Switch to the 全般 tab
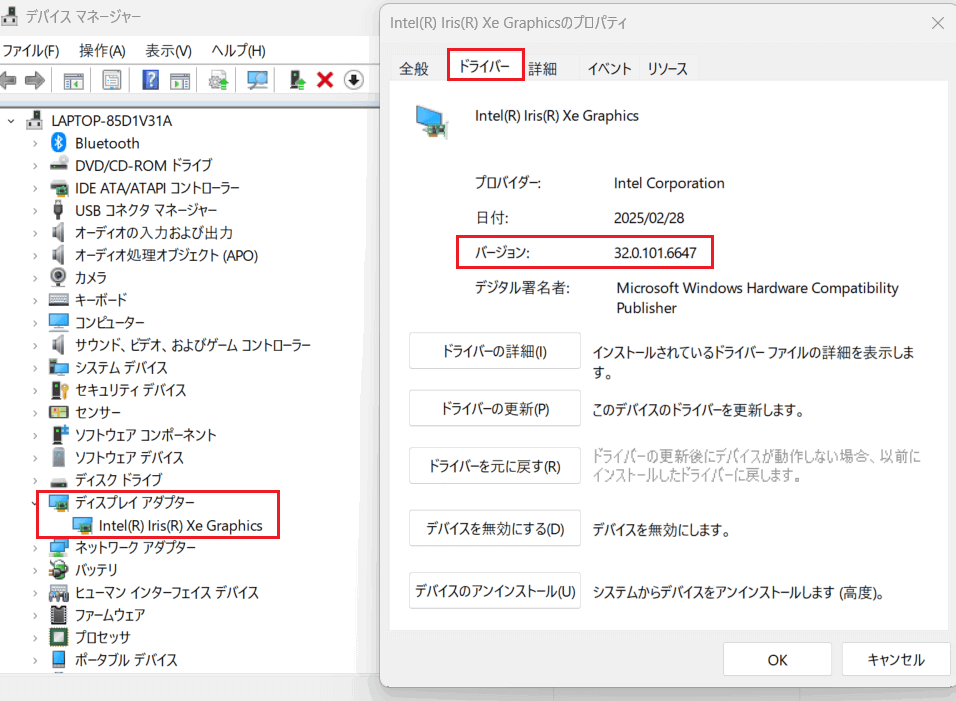956x701 pixels. pyautogui.click(x=414, y=68)
